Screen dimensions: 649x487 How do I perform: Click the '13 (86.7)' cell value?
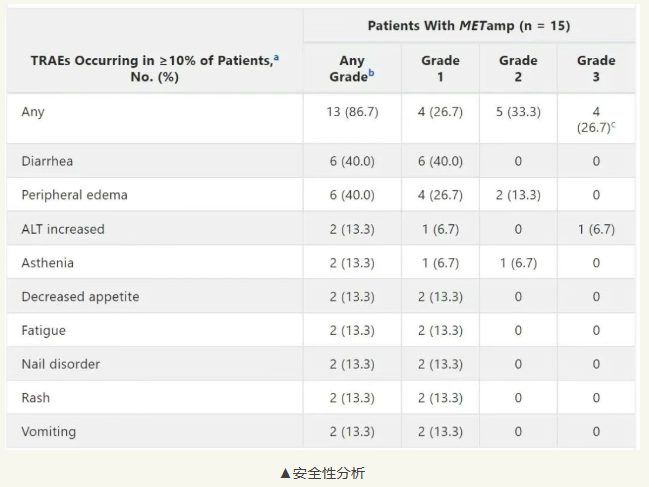(x=351, y=112)
